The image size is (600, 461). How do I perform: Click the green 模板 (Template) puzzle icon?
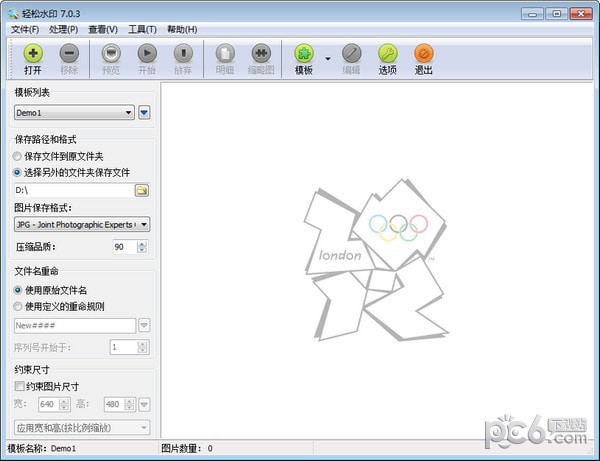304,53
